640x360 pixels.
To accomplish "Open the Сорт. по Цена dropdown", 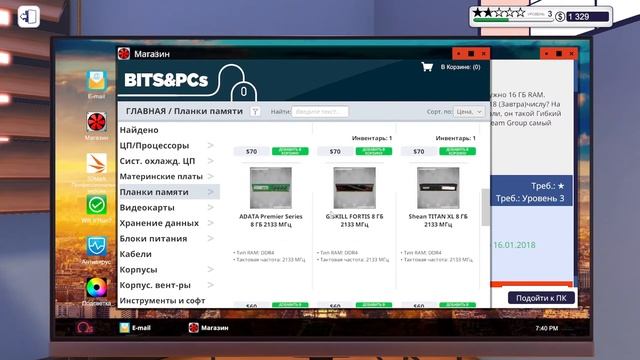I will tap(469, 111).
